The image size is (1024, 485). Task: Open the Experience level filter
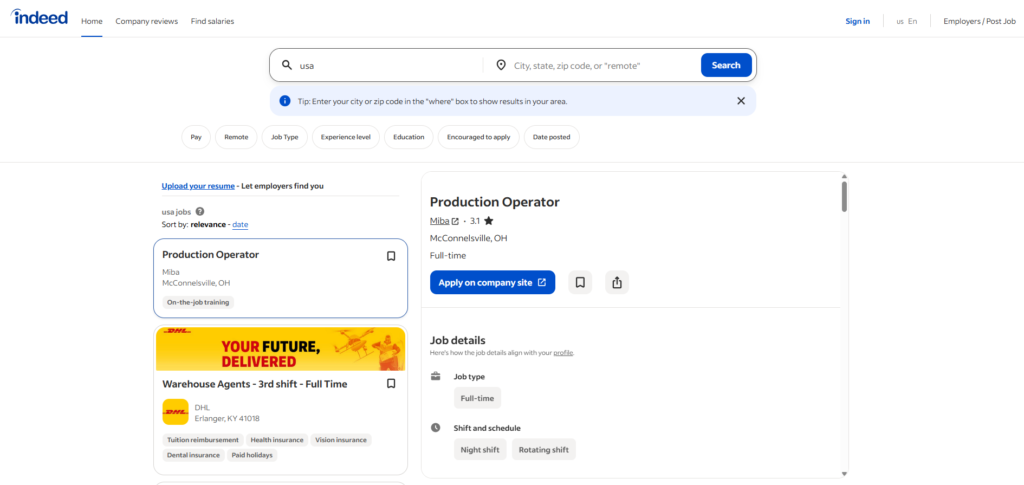pyautogui.click(x=345, y=137)
